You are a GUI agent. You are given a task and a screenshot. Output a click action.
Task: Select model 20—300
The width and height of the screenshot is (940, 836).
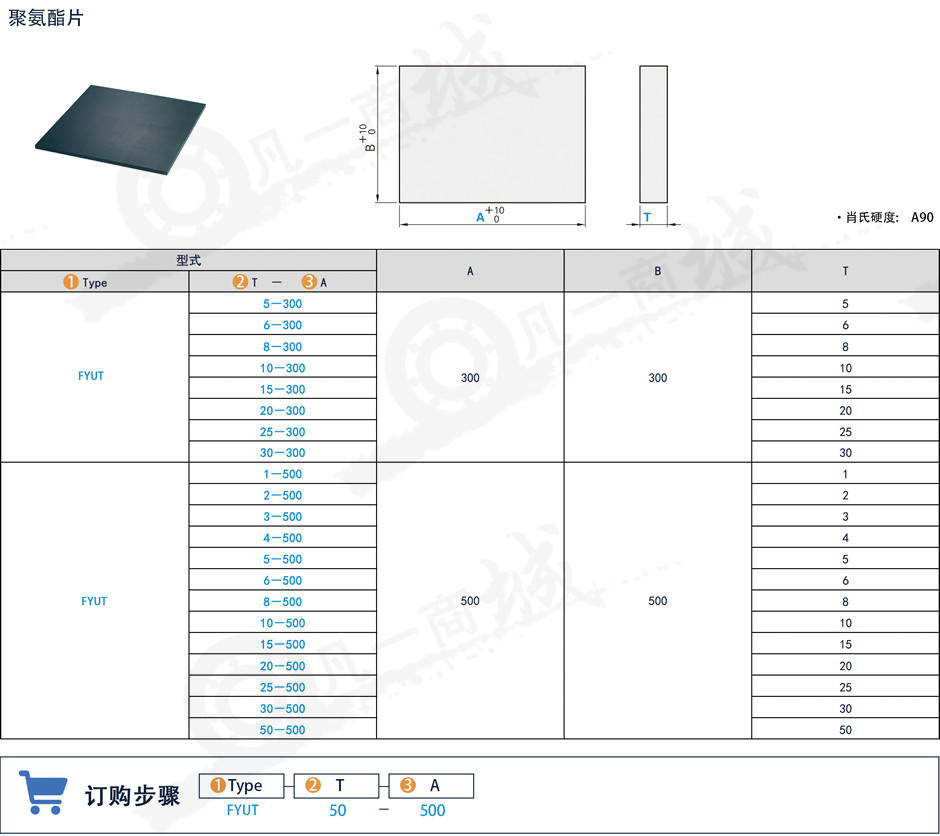point(282,410)
